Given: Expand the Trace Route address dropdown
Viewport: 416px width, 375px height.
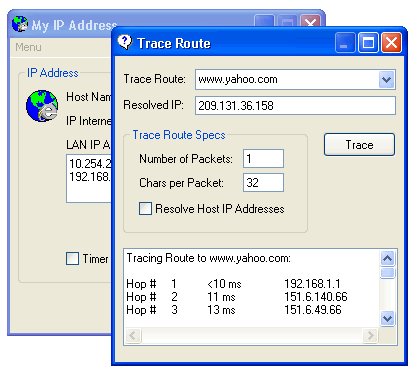Looking at the screenshot, I should tap(386, 80).
